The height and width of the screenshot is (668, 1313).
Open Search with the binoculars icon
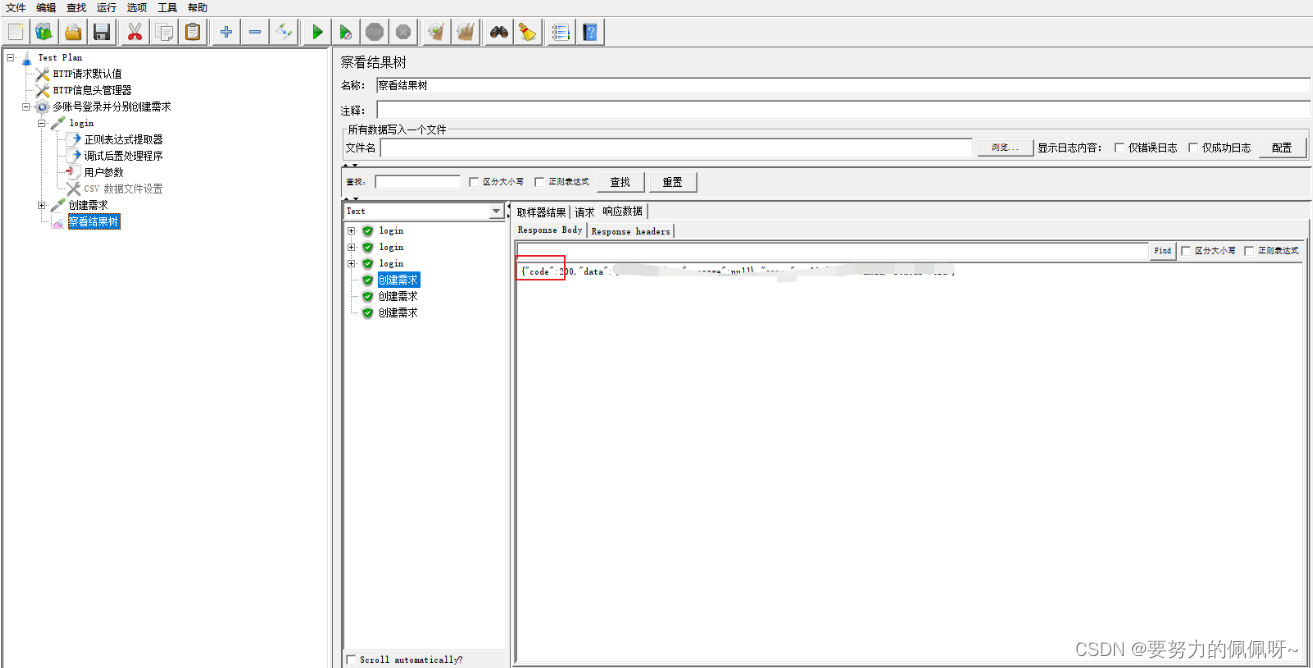[498, 32]
